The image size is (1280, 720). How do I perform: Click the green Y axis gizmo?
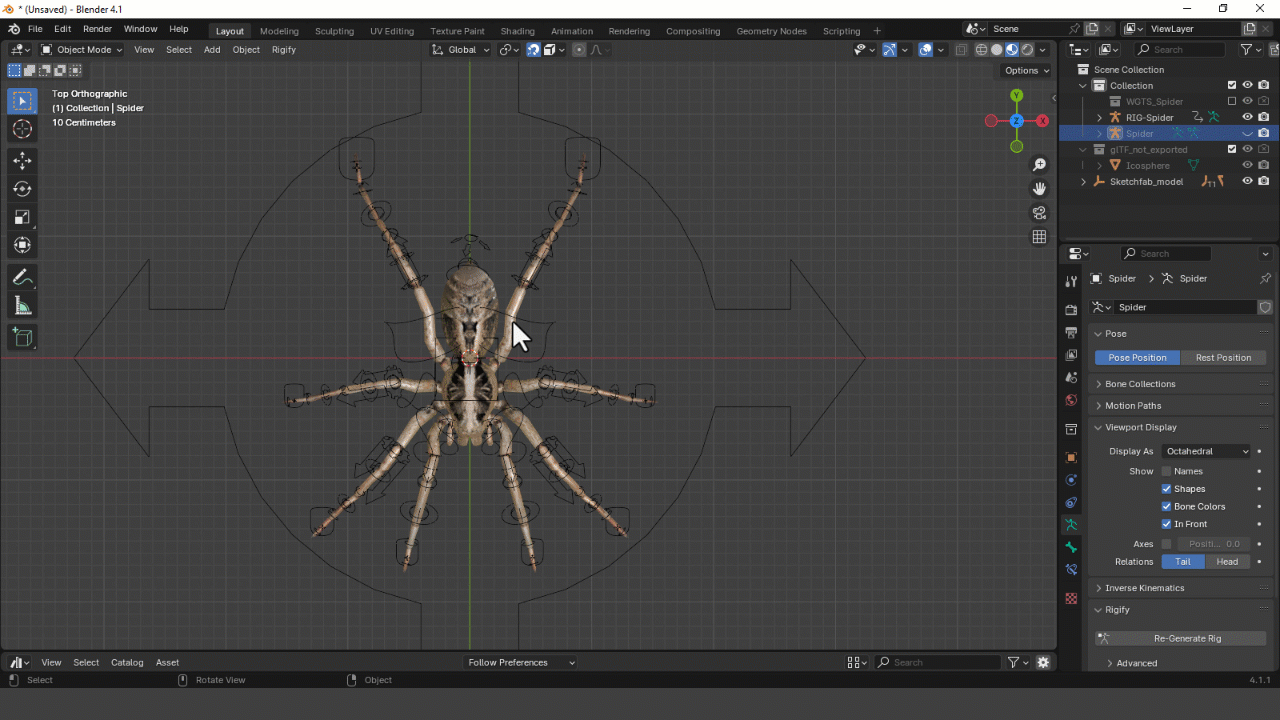(x=1016, y=96)
